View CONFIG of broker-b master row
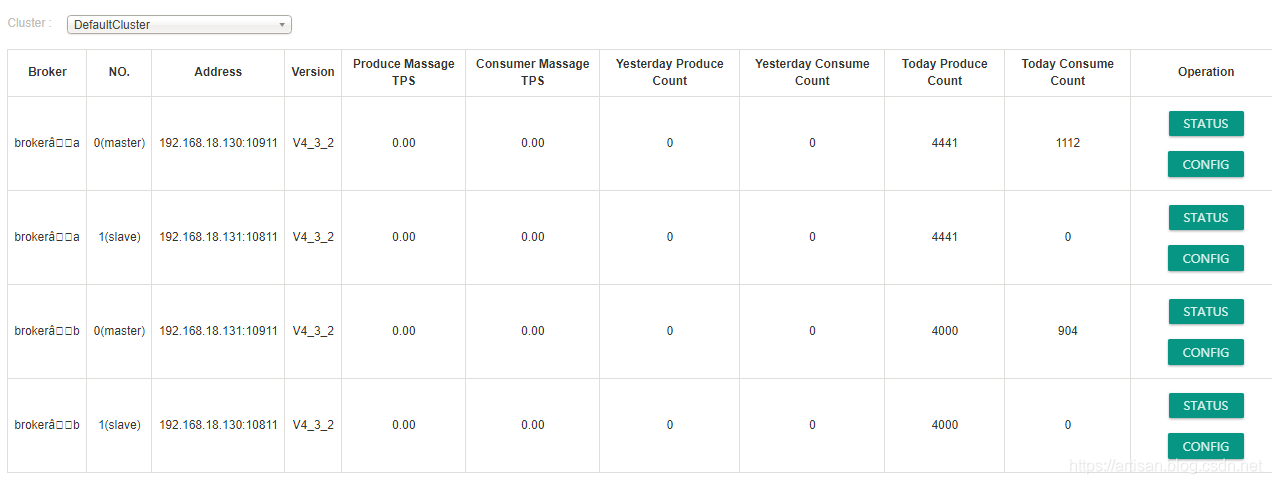The image size is (1272, 484). tap(1205, 353)
